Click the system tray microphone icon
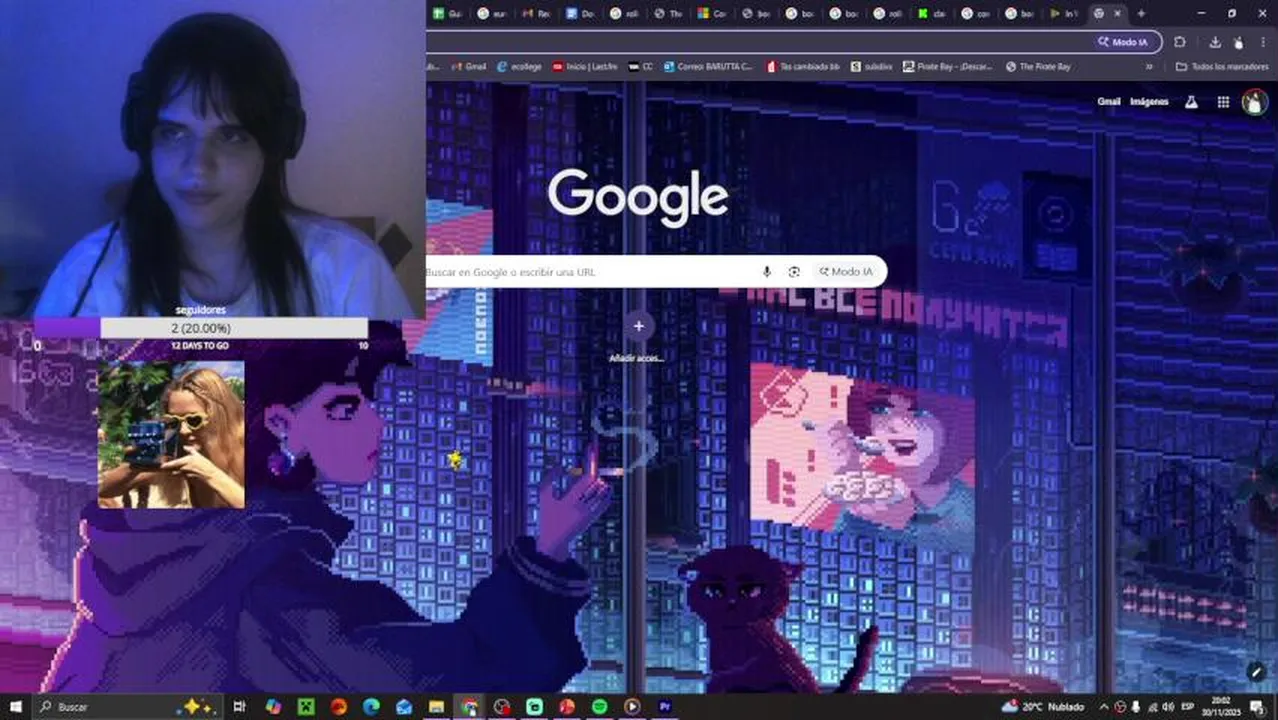 click(1135, 707)
